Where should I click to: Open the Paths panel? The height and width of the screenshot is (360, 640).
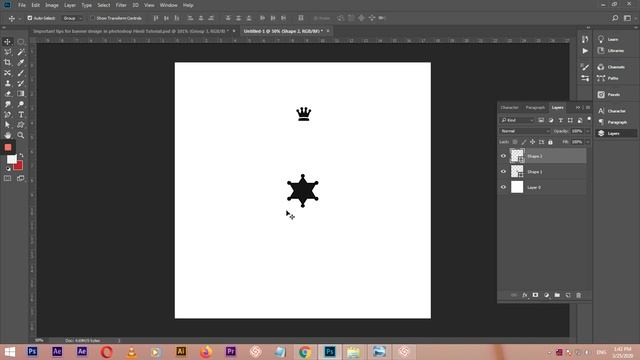coord(613,78)
